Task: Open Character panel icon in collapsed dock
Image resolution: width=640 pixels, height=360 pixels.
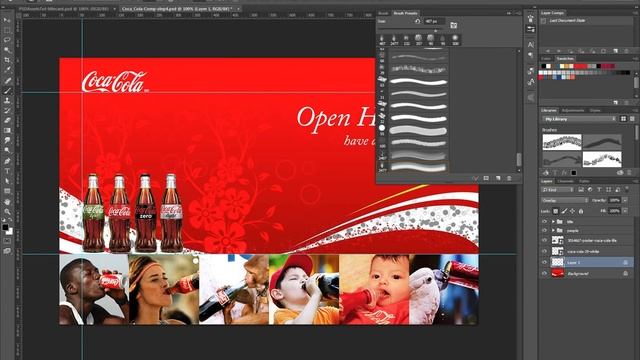Action: point(531,44)
